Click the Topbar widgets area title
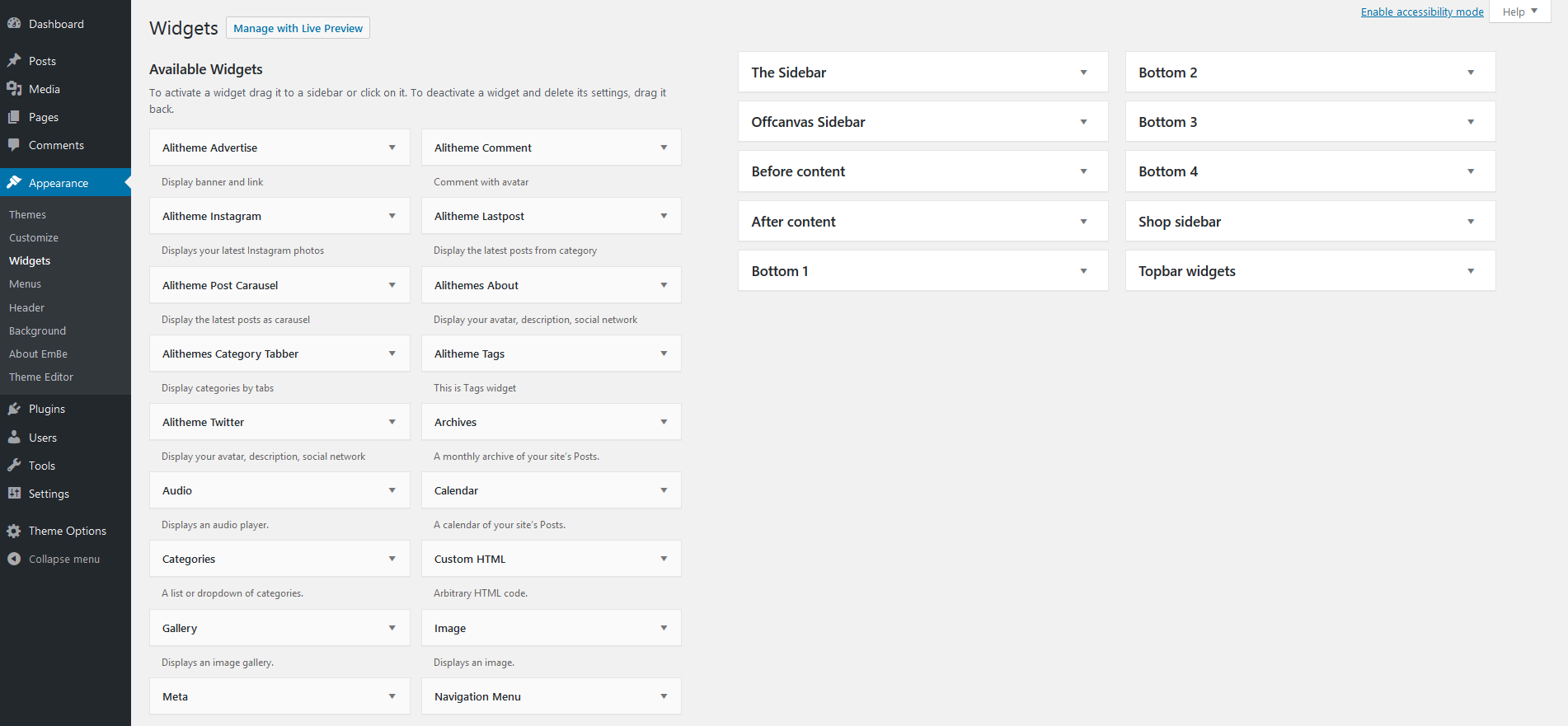This screenshot has width=1568, height=726. (1187, 271)
